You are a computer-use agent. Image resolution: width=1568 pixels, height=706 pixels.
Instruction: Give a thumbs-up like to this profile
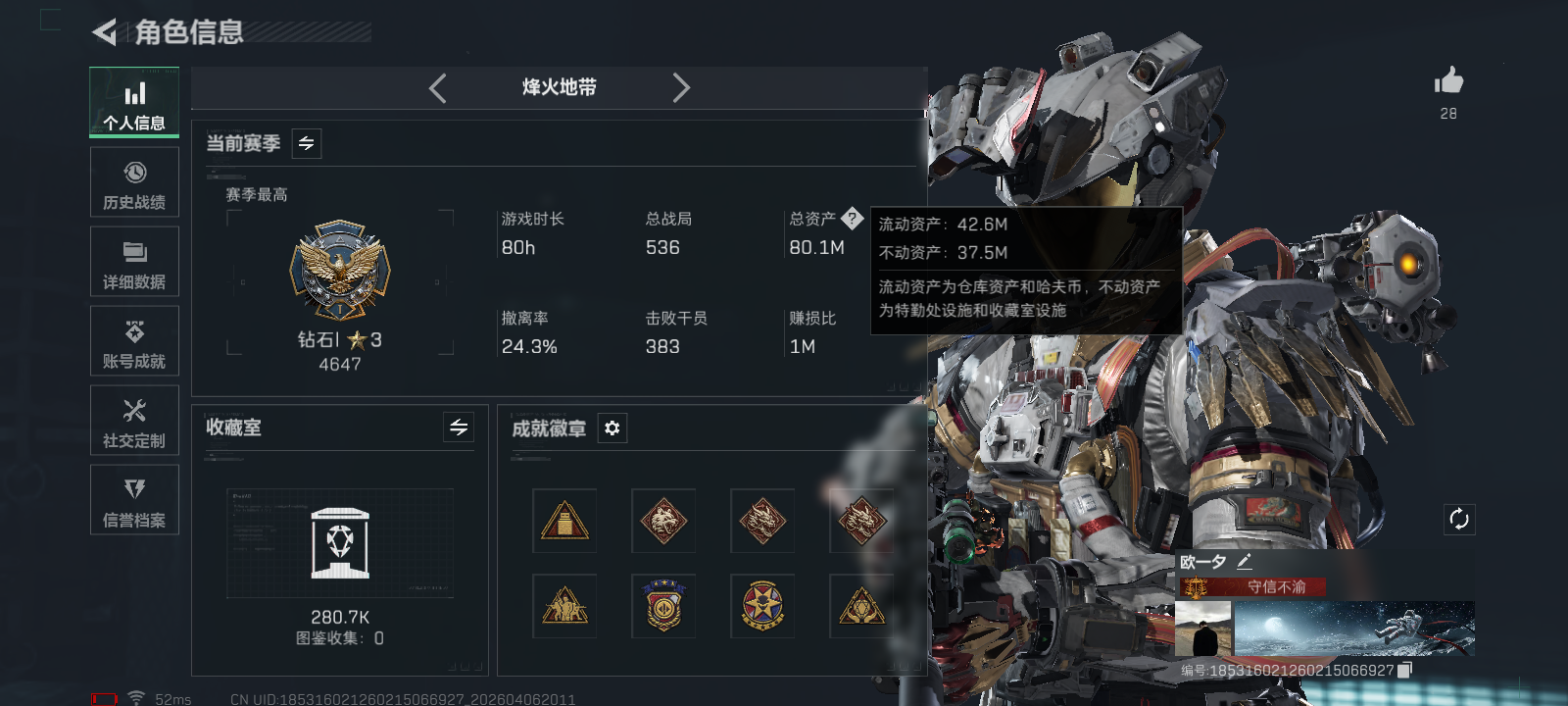pyautogui.click(x=1448, y=80)
